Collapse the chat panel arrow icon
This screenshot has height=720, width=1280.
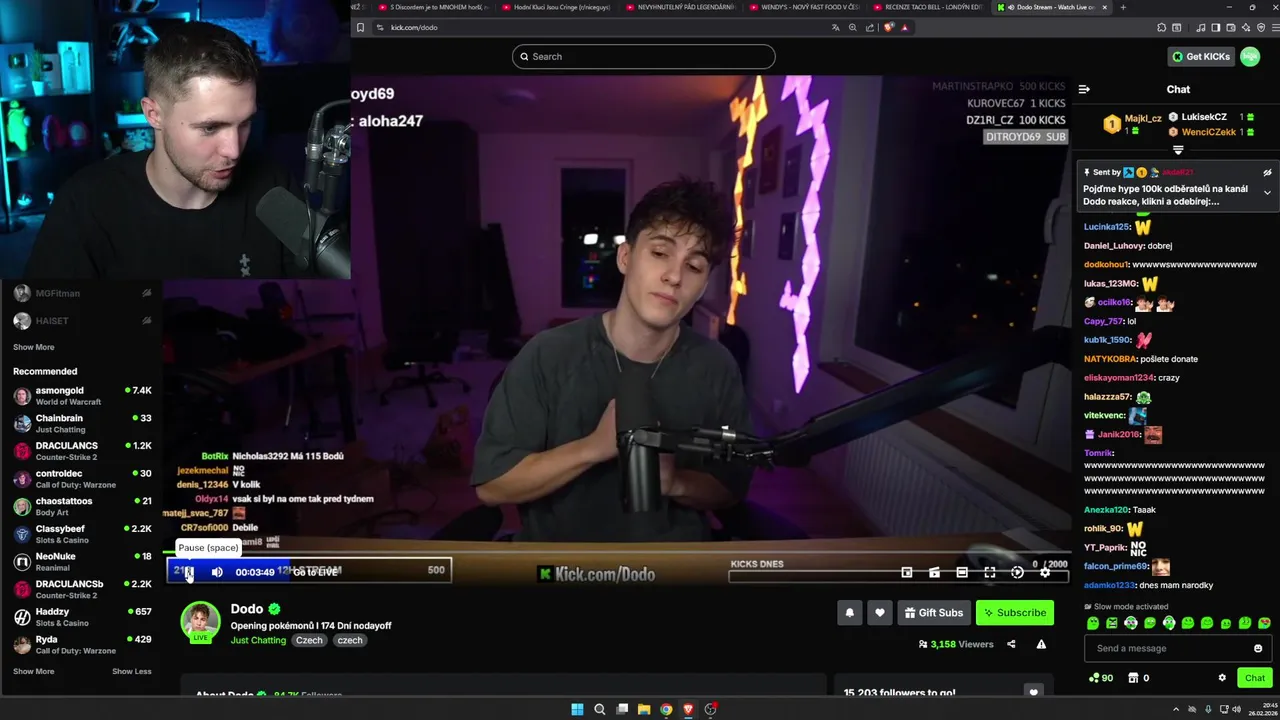pos(1084,89)
